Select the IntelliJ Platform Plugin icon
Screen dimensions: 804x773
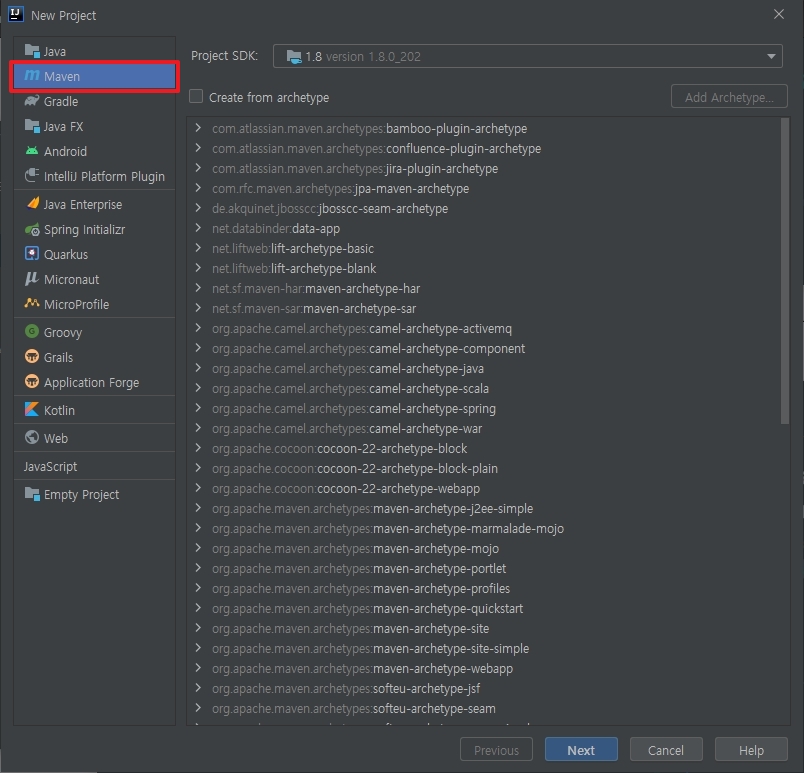(x=32, y=176)
